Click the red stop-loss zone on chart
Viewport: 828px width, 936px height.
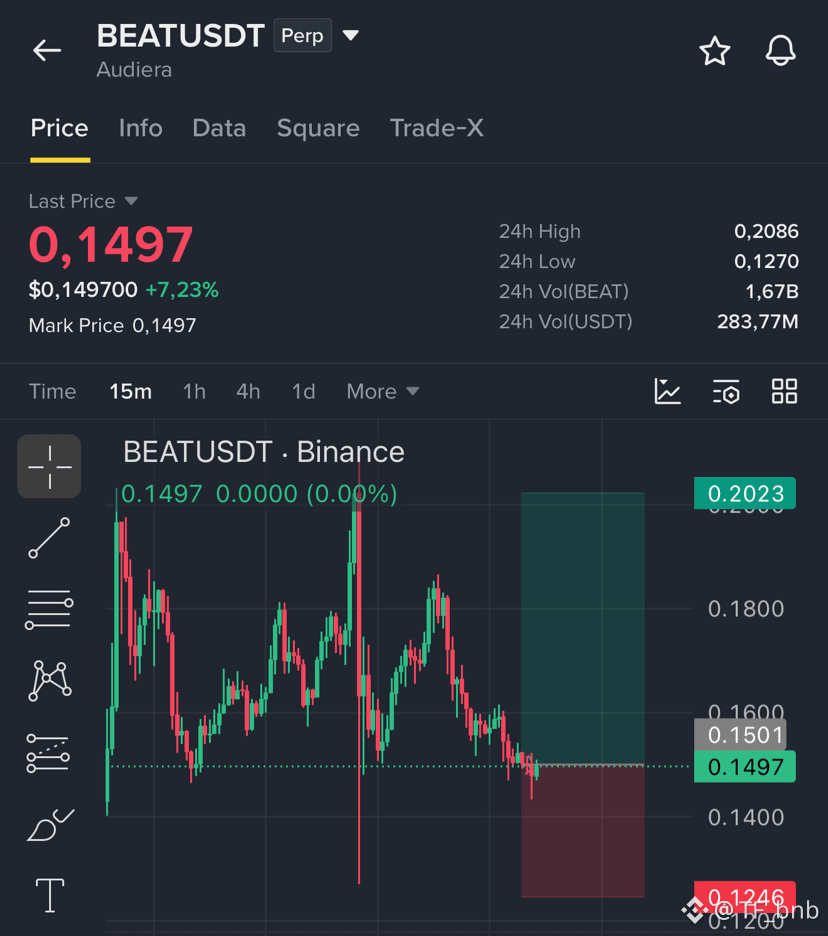click(583, 831)
